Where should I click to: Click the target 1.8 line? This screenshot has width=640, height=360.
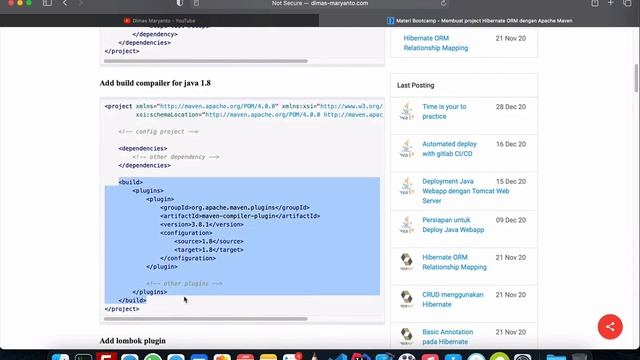[x=209, y=250]
